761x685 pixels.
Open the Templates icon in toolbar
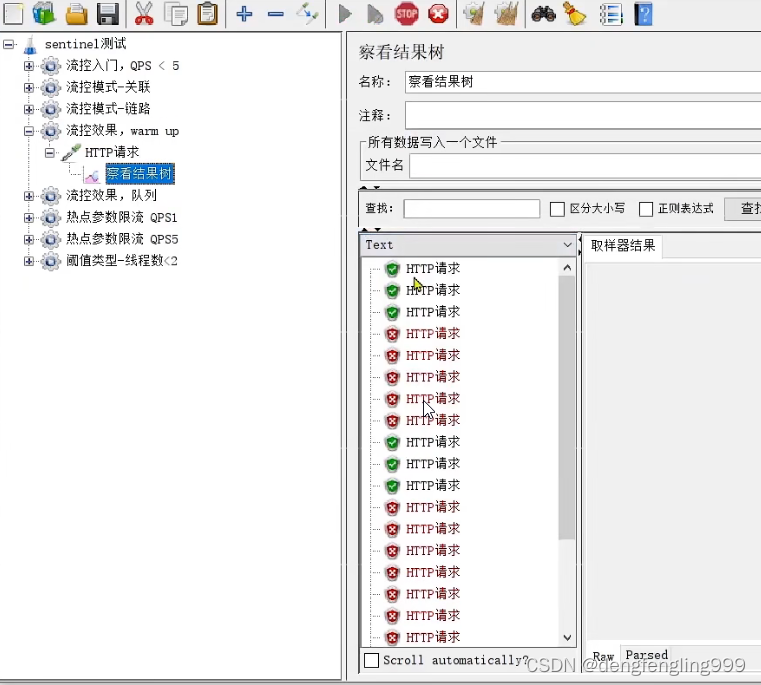click(x=44, y=14)
